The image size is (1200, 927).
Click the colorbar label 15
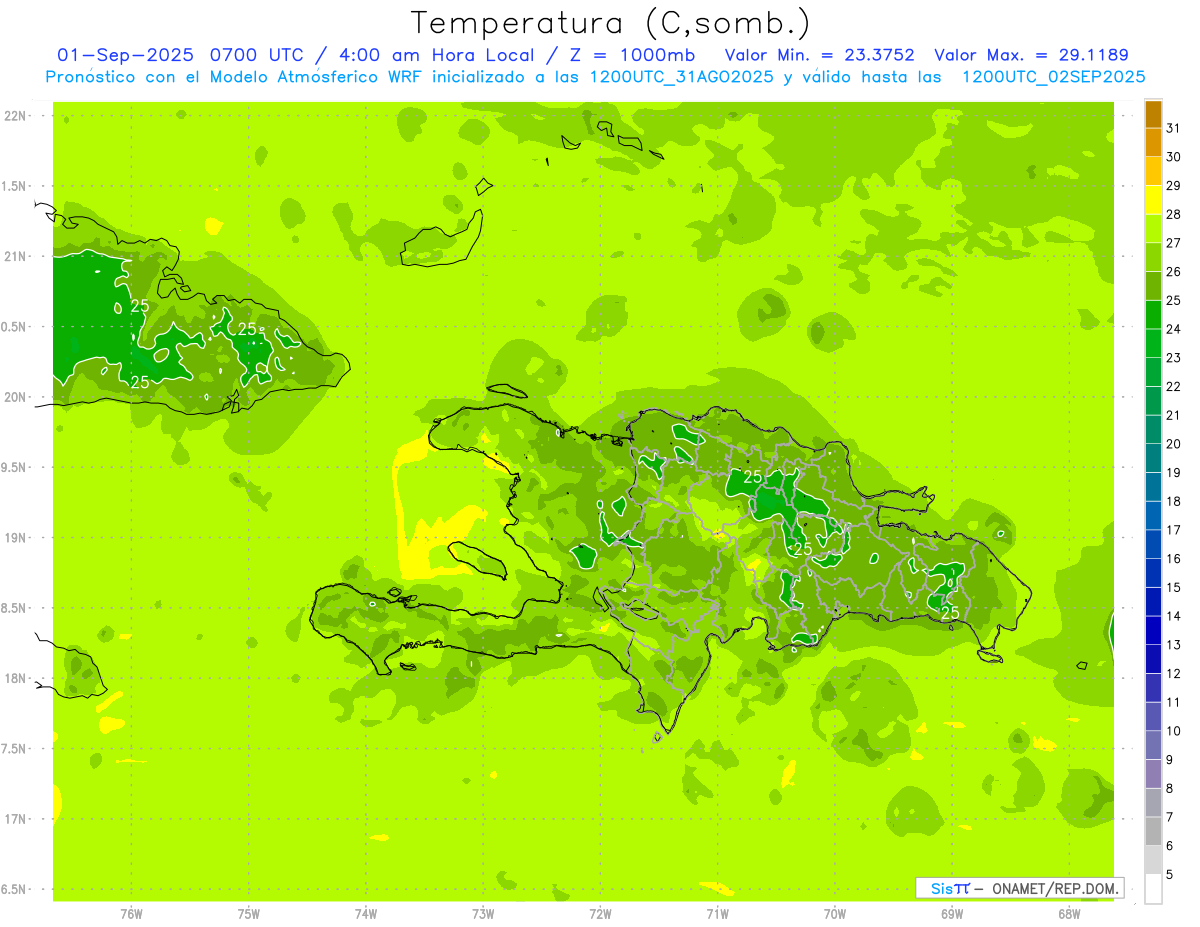pos(1174,588)
